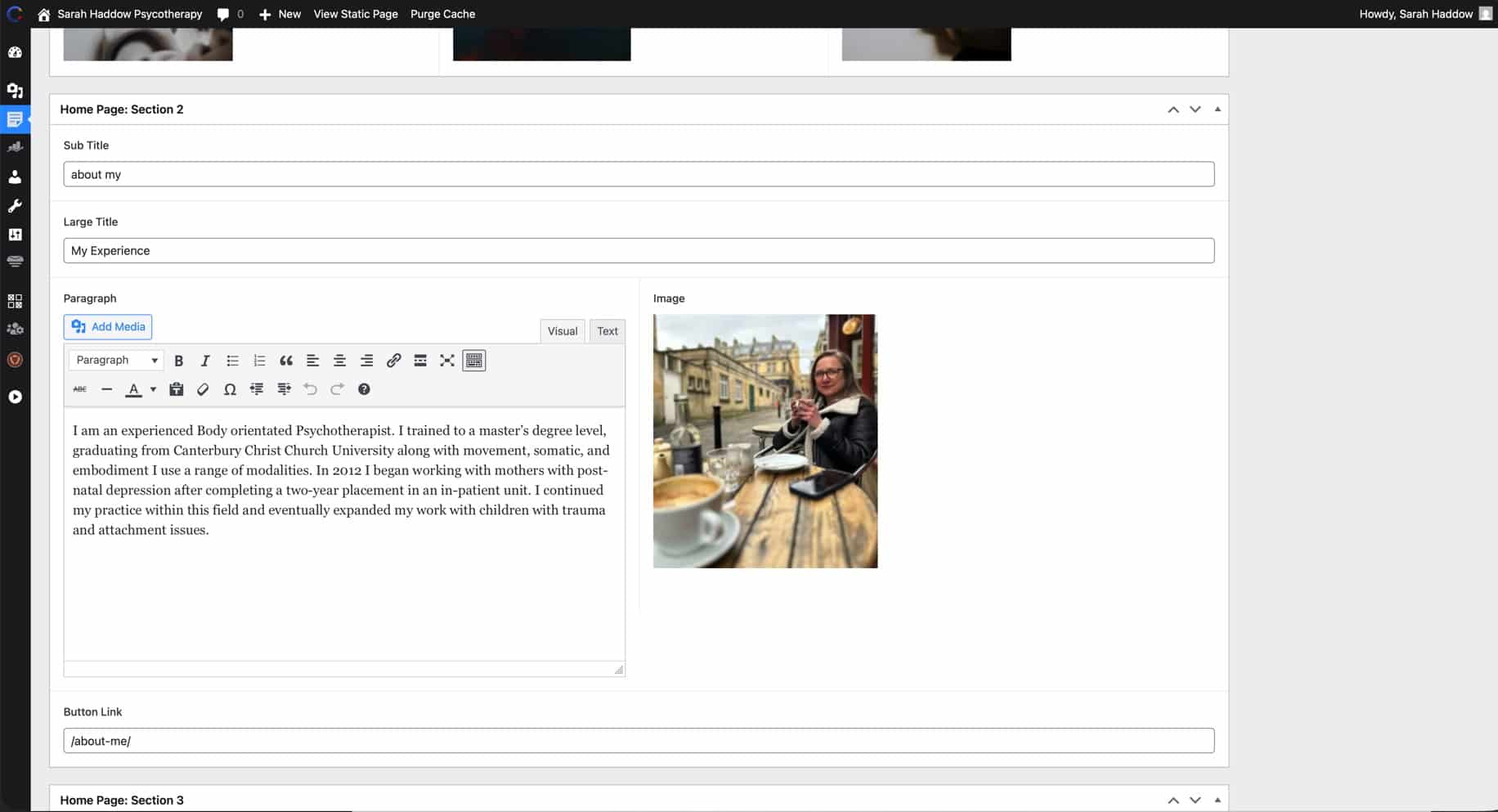Clear formatting with eraser icon
Image resolution: width=1498 pixels, height=812 pixels.
click(203, 389)
